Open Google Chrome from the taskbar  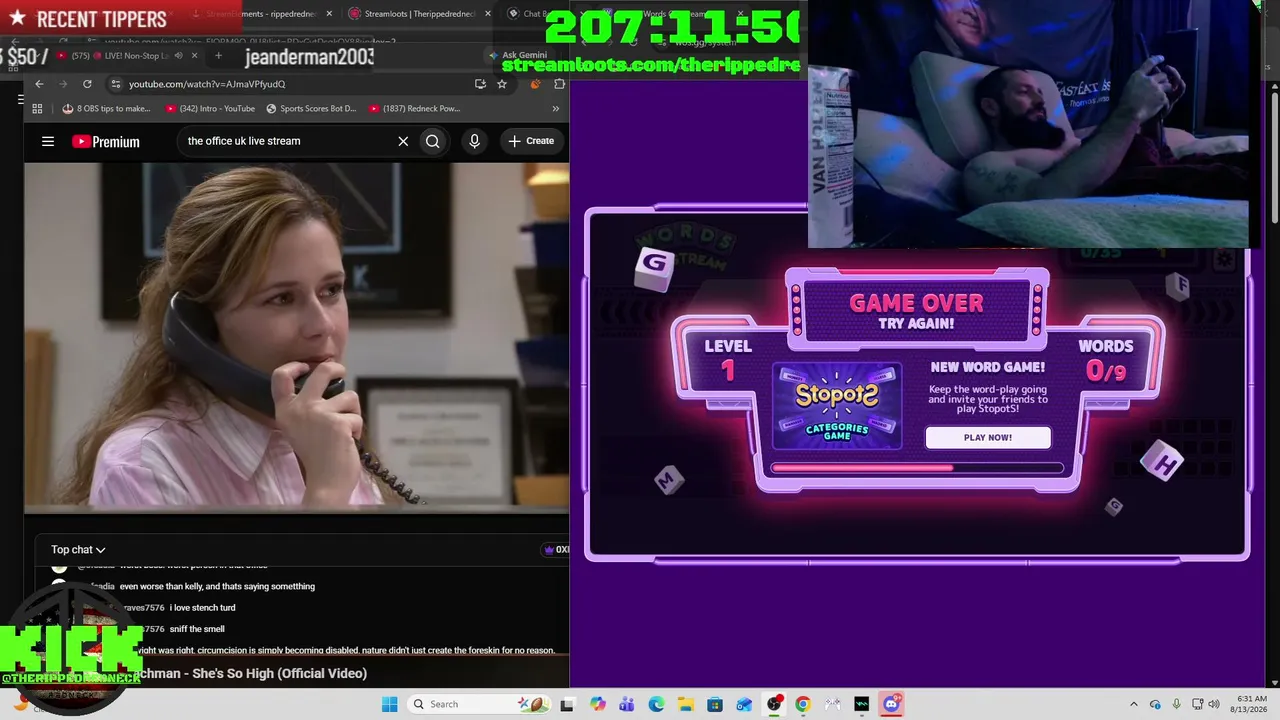(x=802, y=704)
